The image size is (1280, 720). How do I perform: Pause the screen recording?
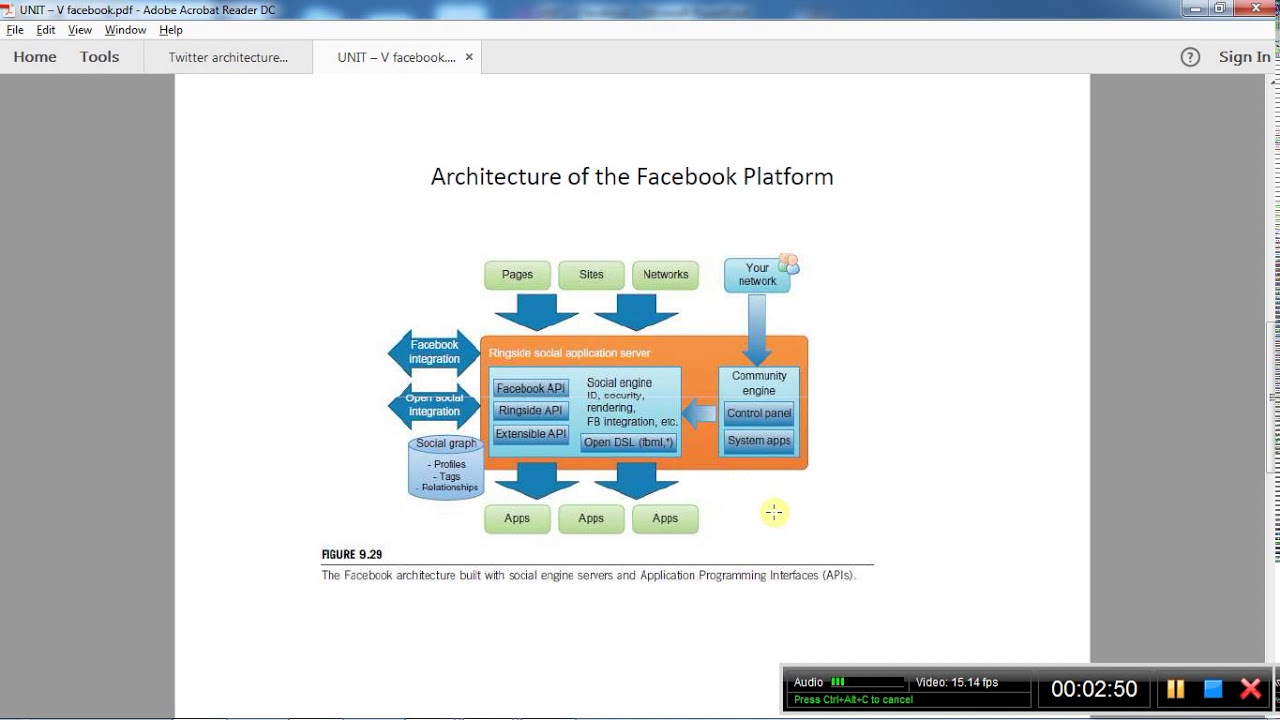click(x=1175, y=689)
